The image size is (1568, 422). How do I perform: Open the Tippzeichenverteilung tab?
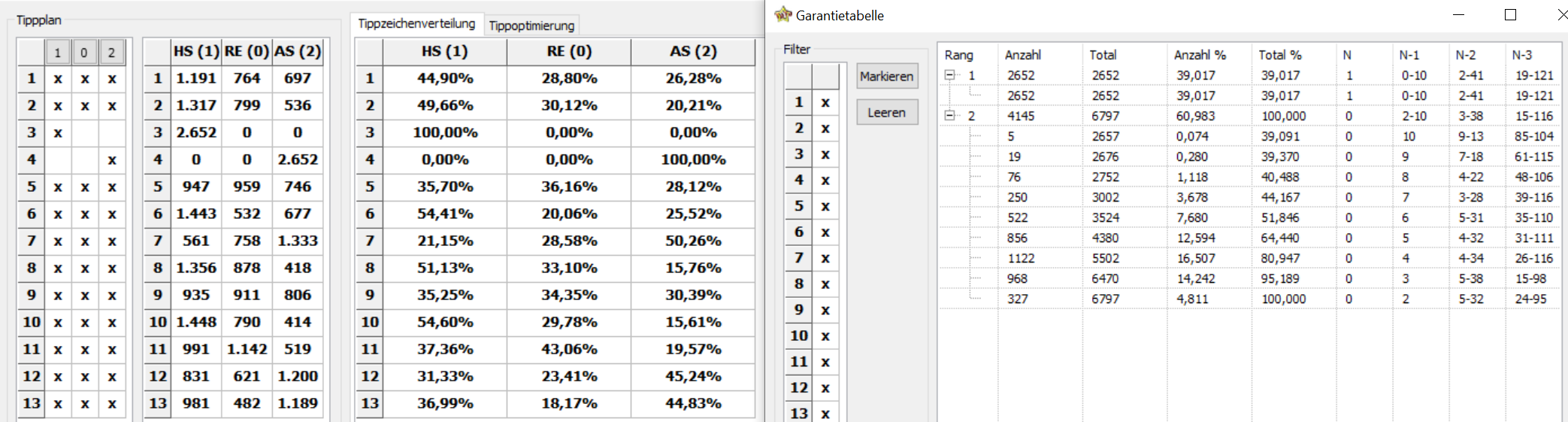[416, 23]
